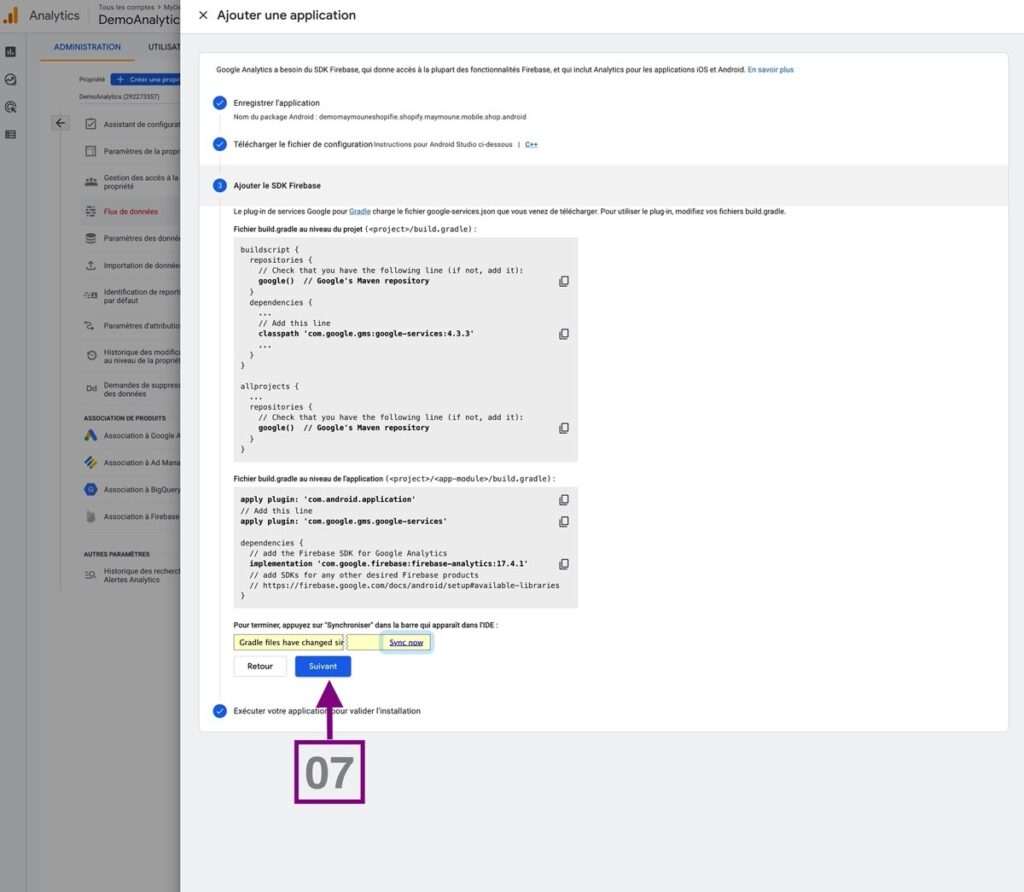Viewport: 1024px width, 892px height.
Task: Open Demandes de suppression des données
Action: 133,389
